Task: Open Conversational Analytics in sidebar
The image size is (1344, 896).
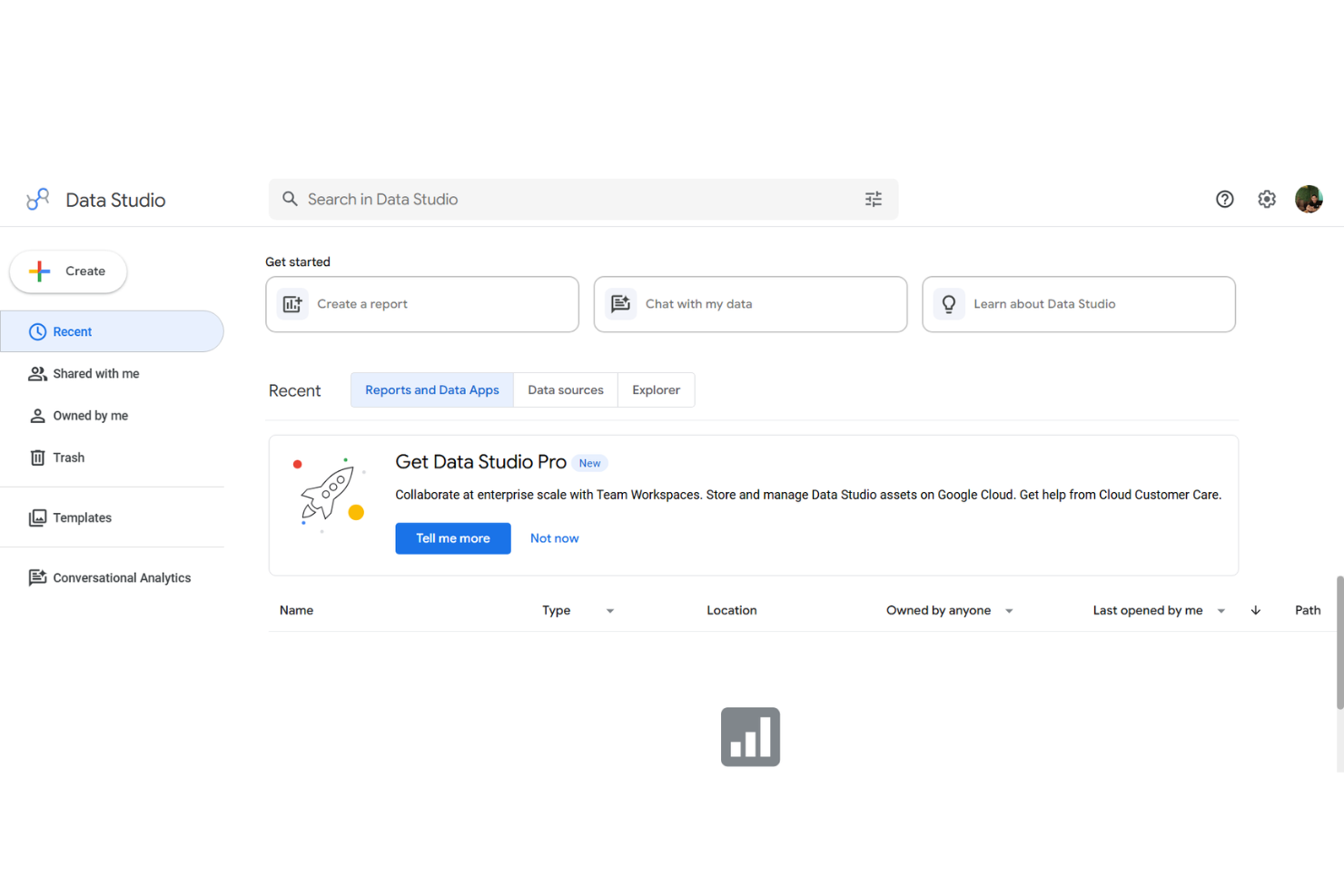Action: [112, 577]
